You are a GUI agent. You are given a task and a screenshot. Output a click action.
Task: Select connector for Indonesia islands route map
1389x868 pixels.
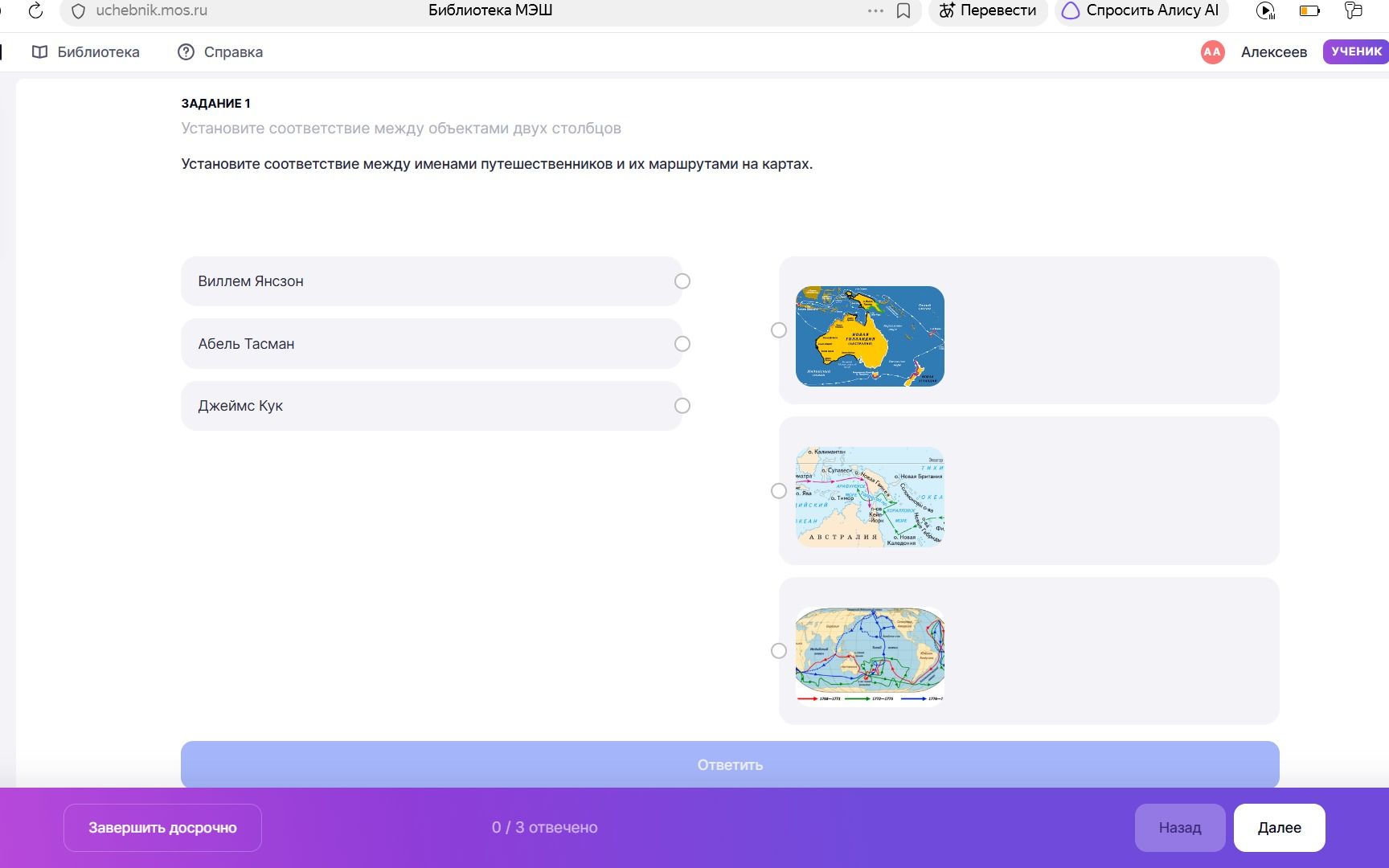click(x=779, y=491)
